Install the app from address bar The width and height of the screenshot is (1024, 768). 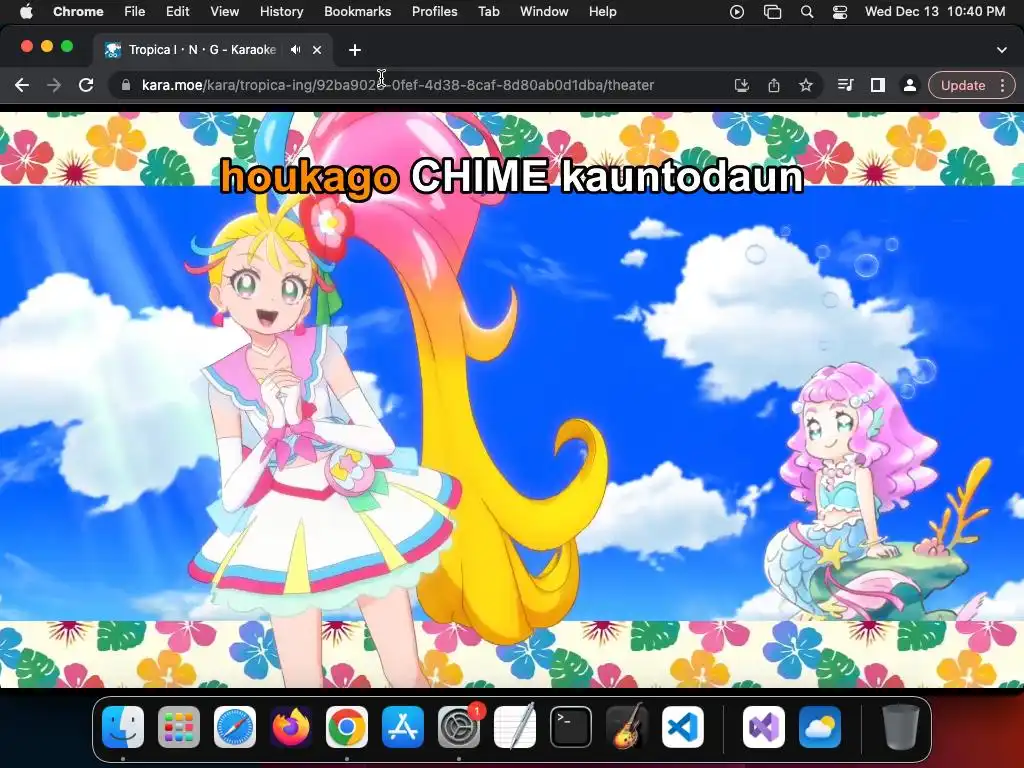[x=742, y=85]
